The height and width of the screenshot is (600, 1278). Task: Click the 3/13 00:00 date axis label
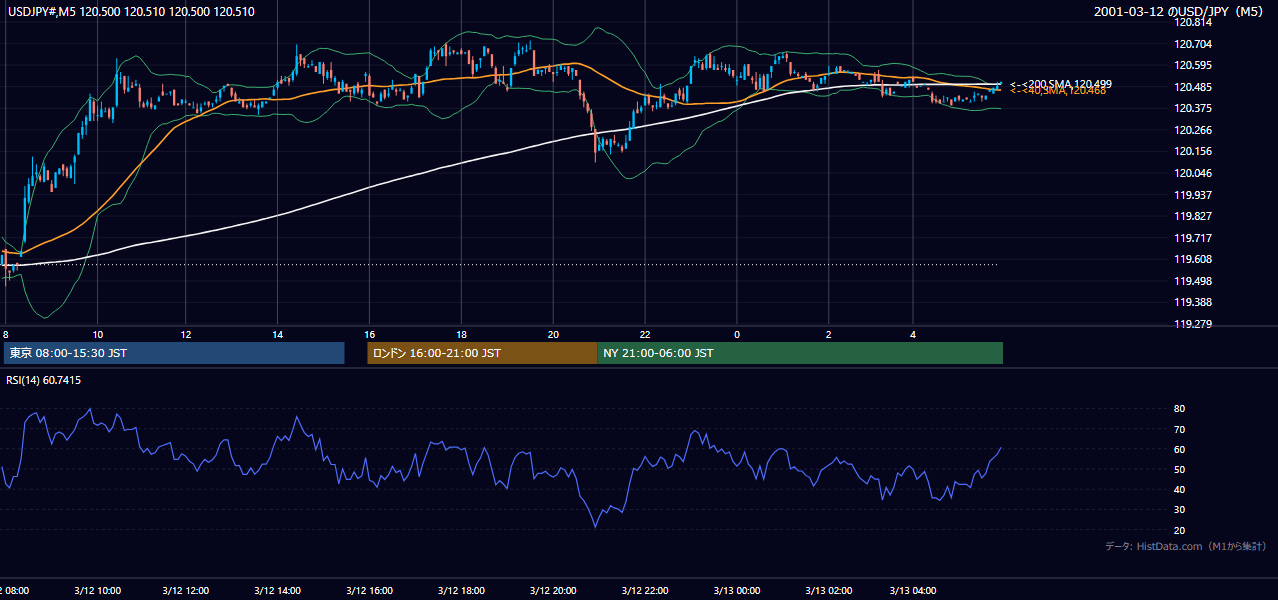(x=736, y=590)
